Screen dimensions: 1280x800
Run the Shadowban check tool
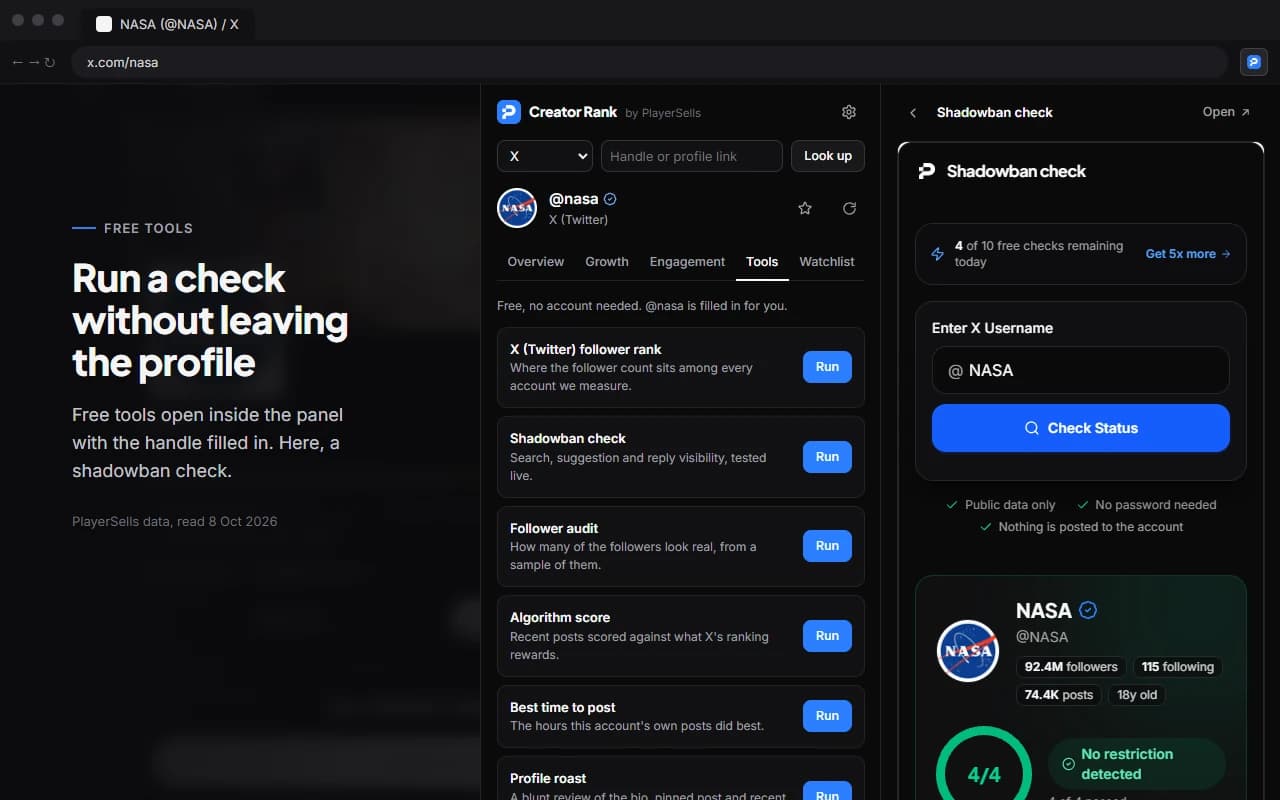[x=827, y=457]
